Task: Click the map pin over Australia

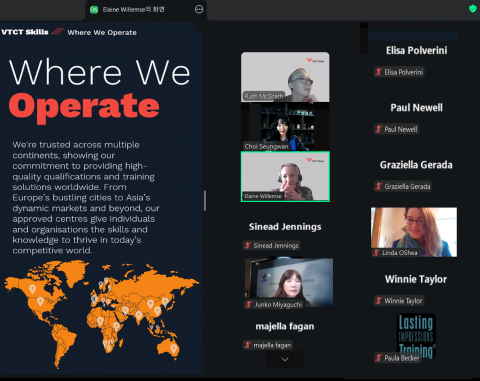Action: coord(173,348)
